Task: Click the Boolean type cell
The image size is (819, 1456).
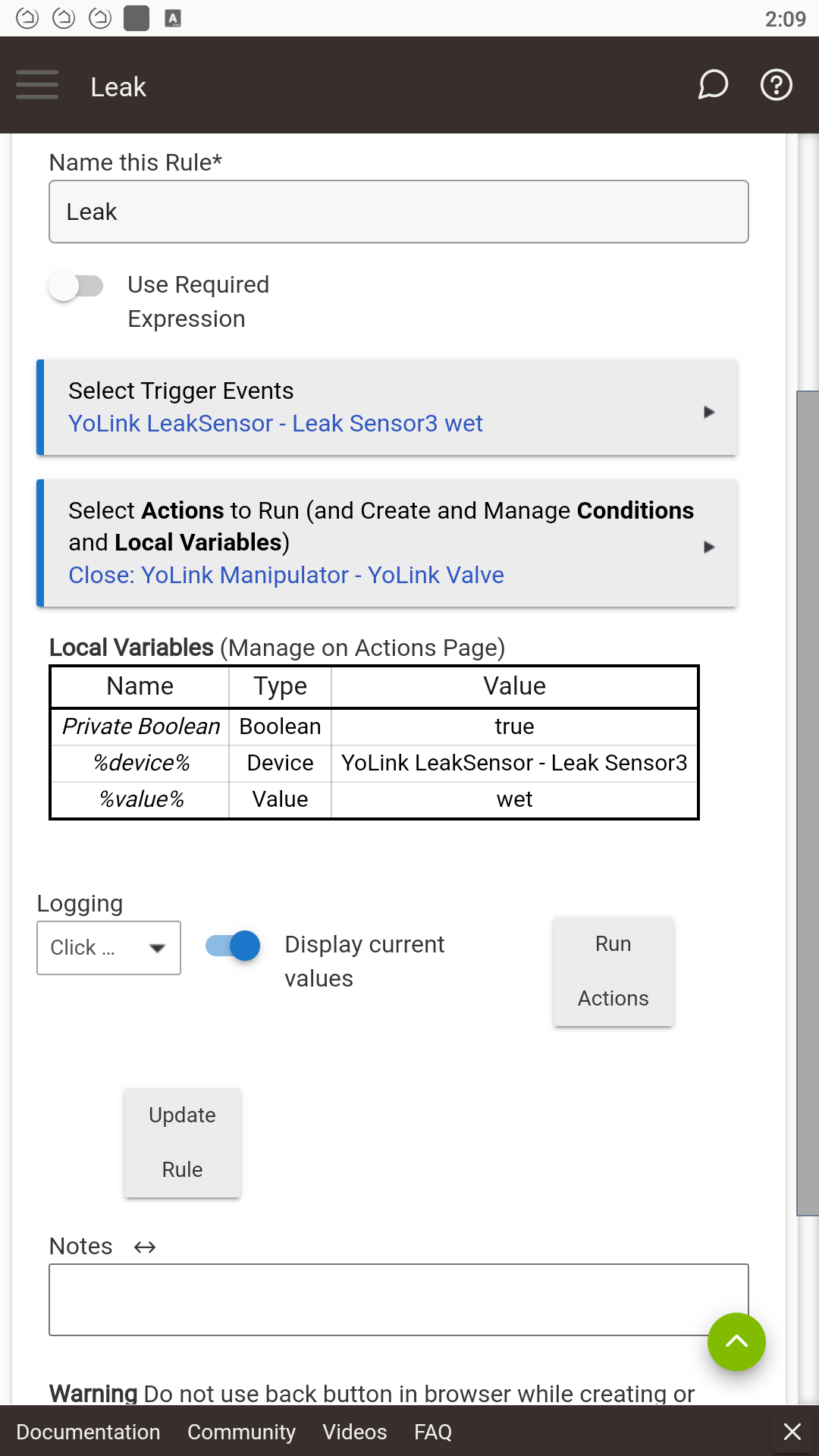Action: (280, 726)
